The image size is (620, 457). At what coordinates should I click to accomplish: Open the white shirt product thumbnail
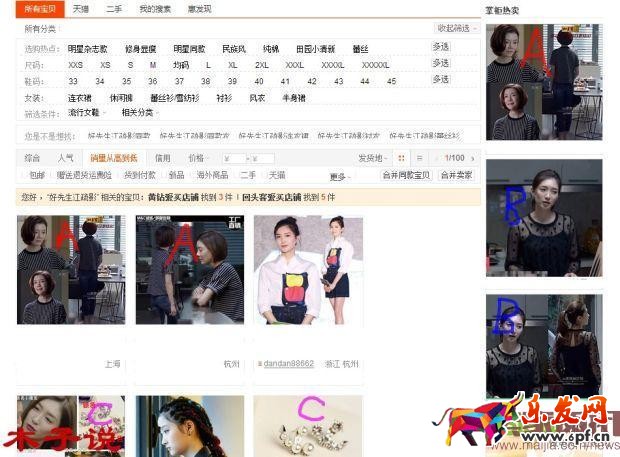(308, 270)
